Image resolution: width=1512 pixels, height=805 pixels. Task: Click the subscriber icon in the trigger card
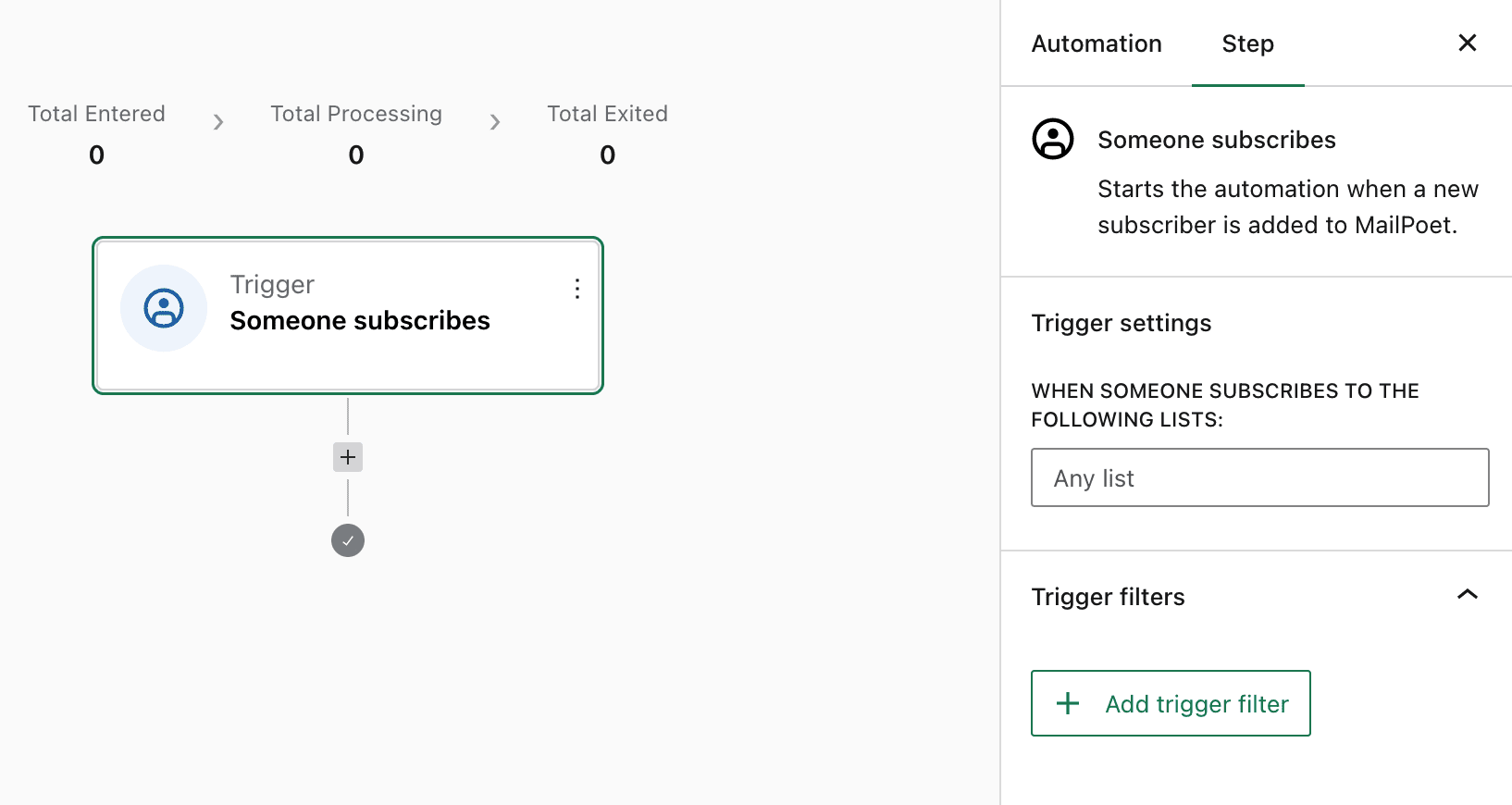coord(164,308)
